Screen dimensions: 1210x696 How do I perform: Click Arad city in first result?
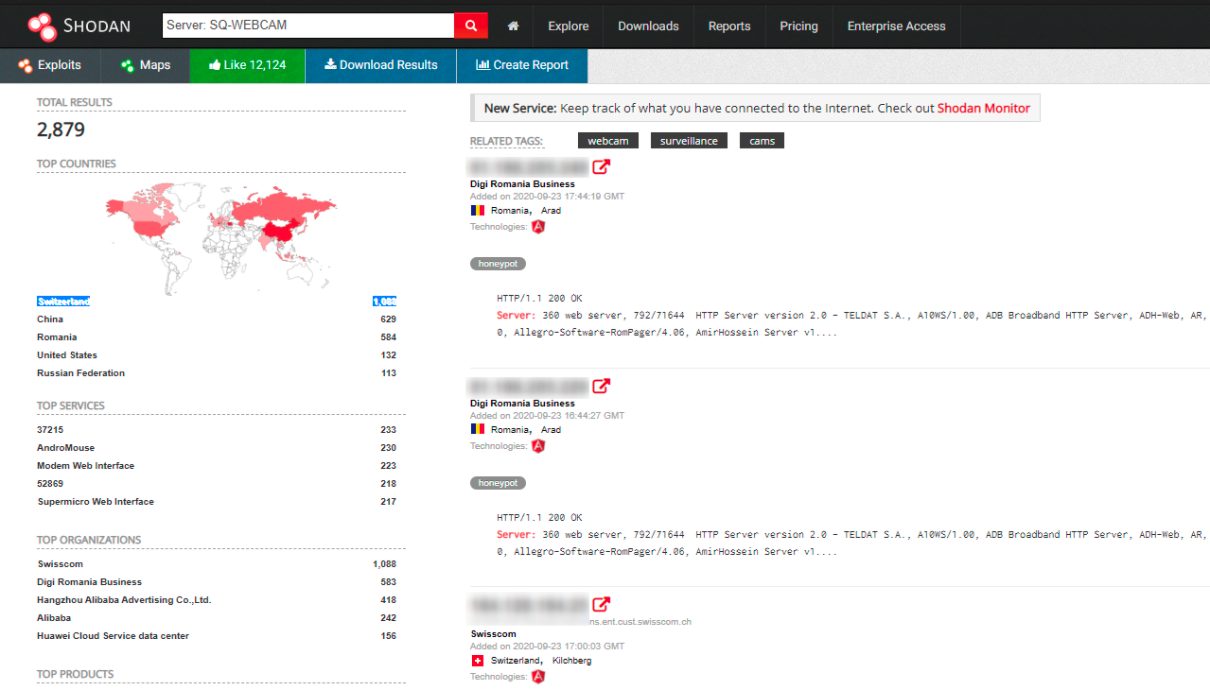click(551, 211)
